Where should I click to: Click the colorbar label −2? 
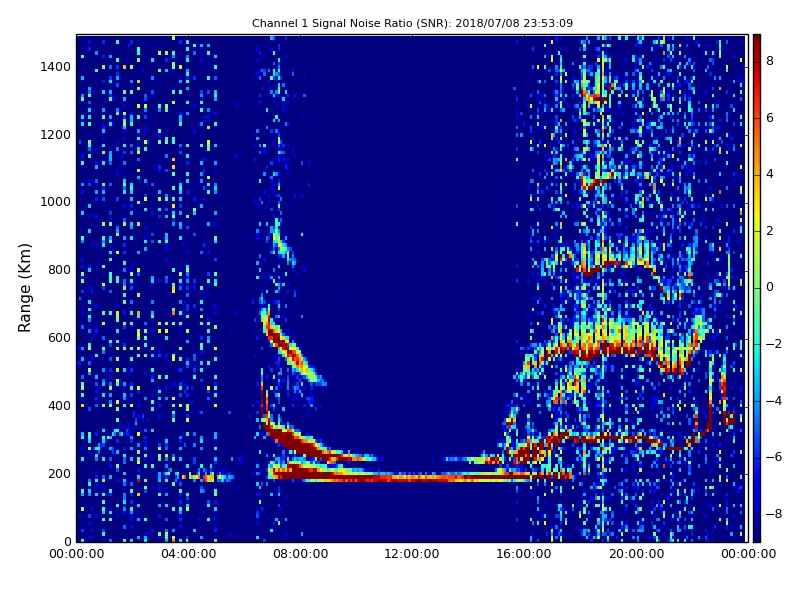coord(774,344)
